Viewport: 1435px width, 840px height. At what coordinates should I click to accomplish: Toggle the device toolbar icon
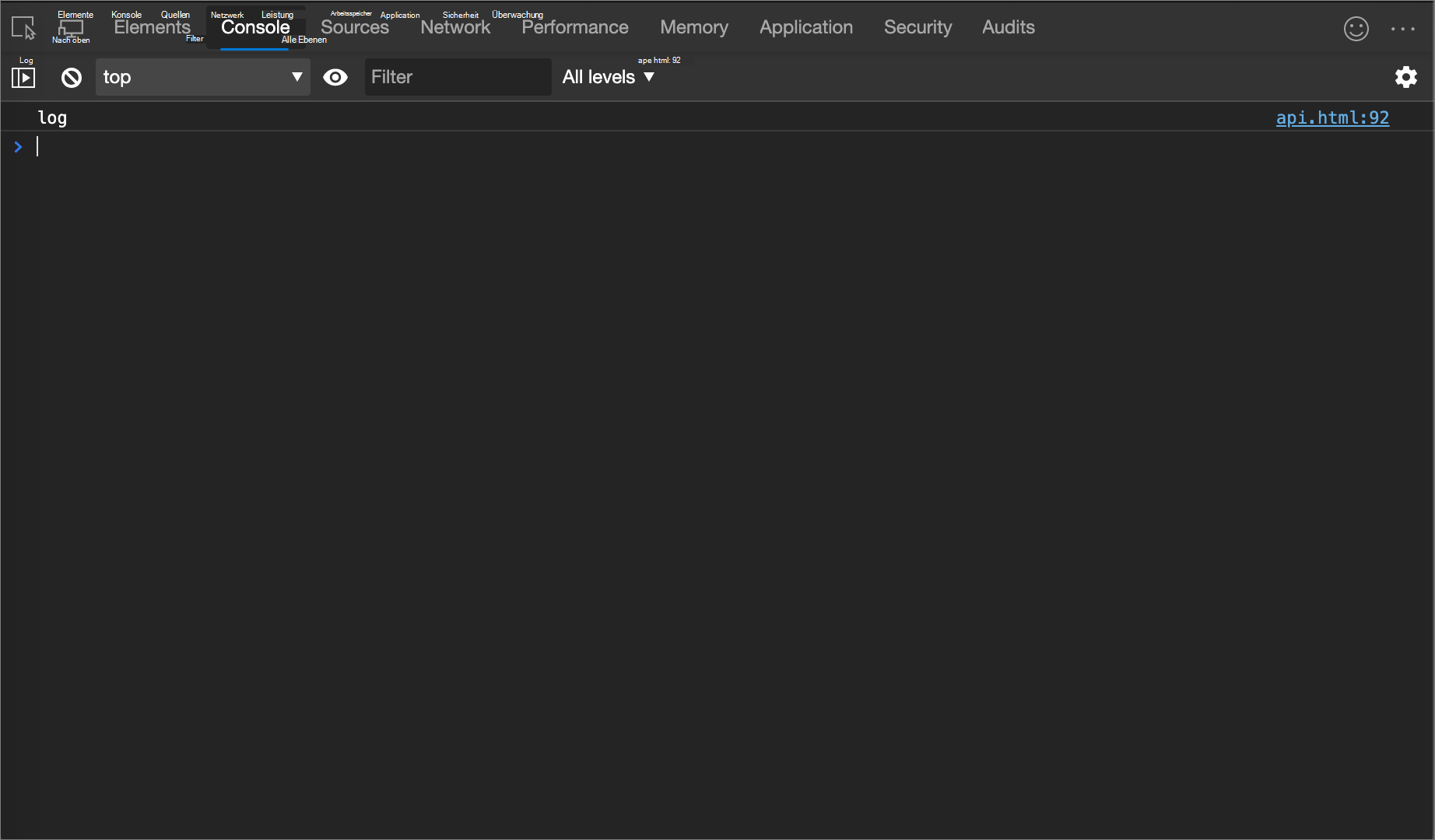[x=71, y=28]
